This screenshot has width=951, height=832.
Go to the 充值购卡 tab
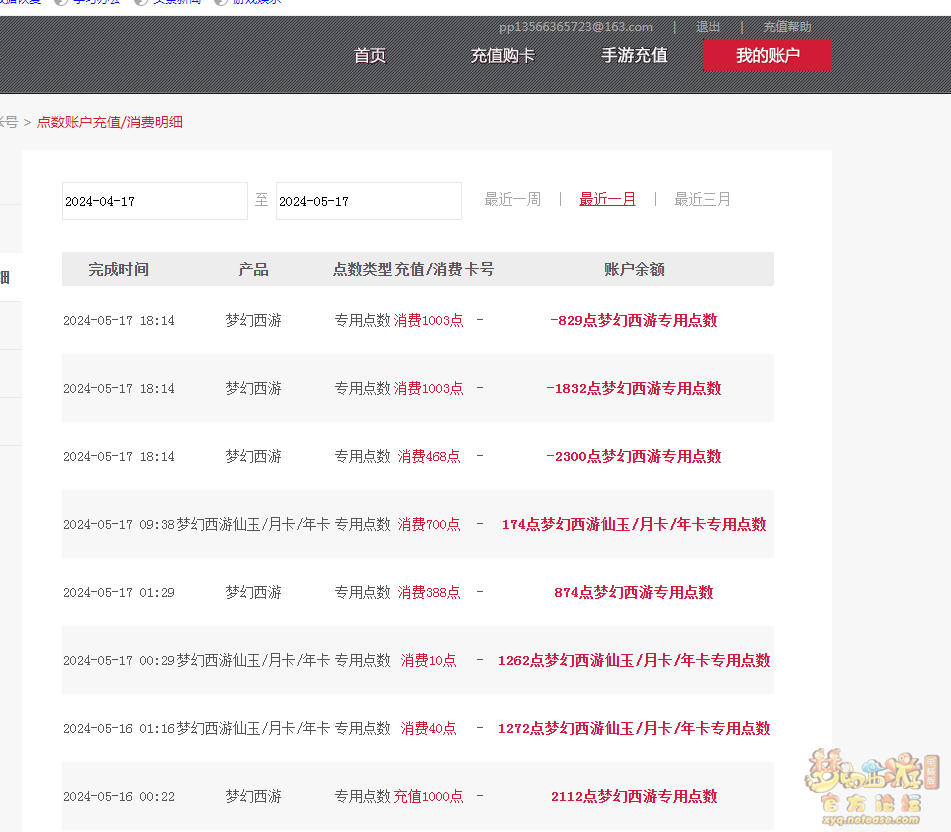coord(503,56)
